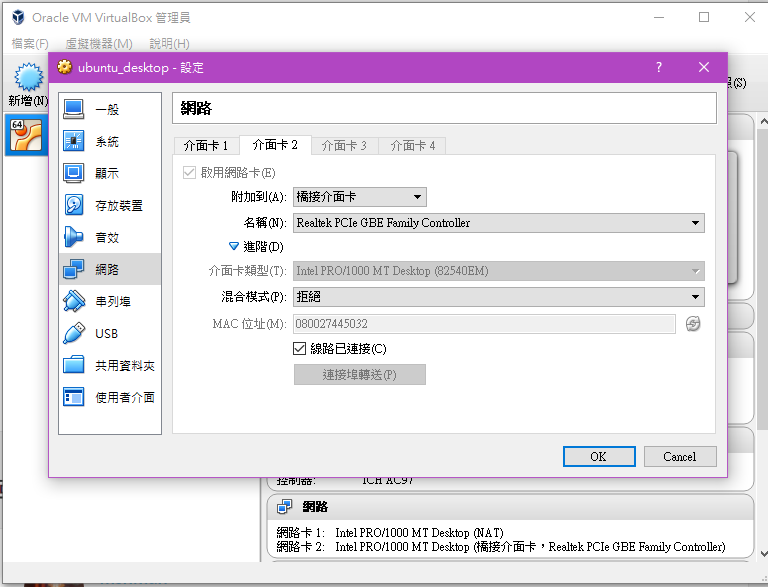
Task: Toggle the 啟用網路卡 checkbox
Action: point(189,172)
